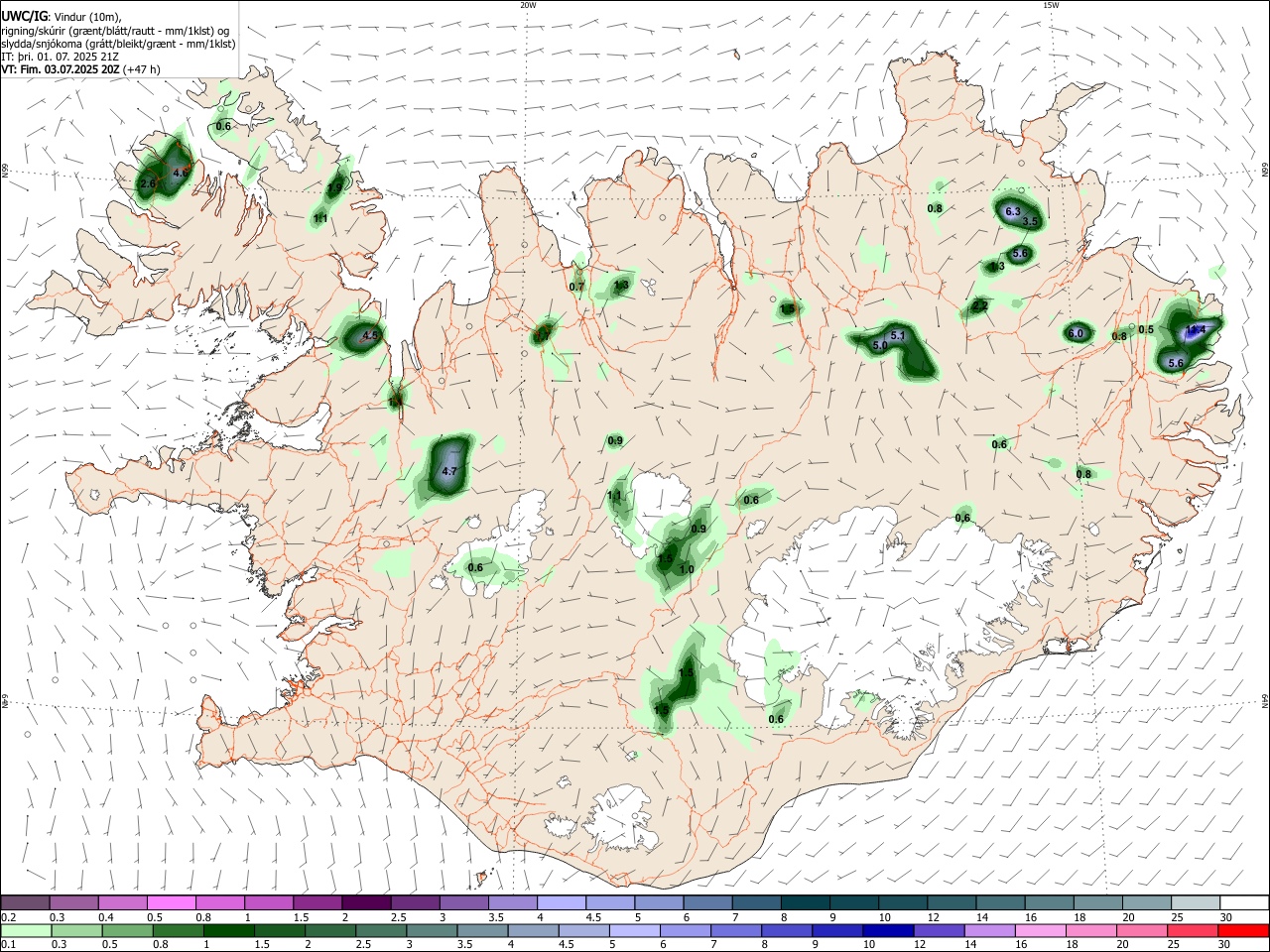Click the 'slydda/snjókoma' legend description line
The width and height of the screenshot is (1270, 952).
coord(118,44)
